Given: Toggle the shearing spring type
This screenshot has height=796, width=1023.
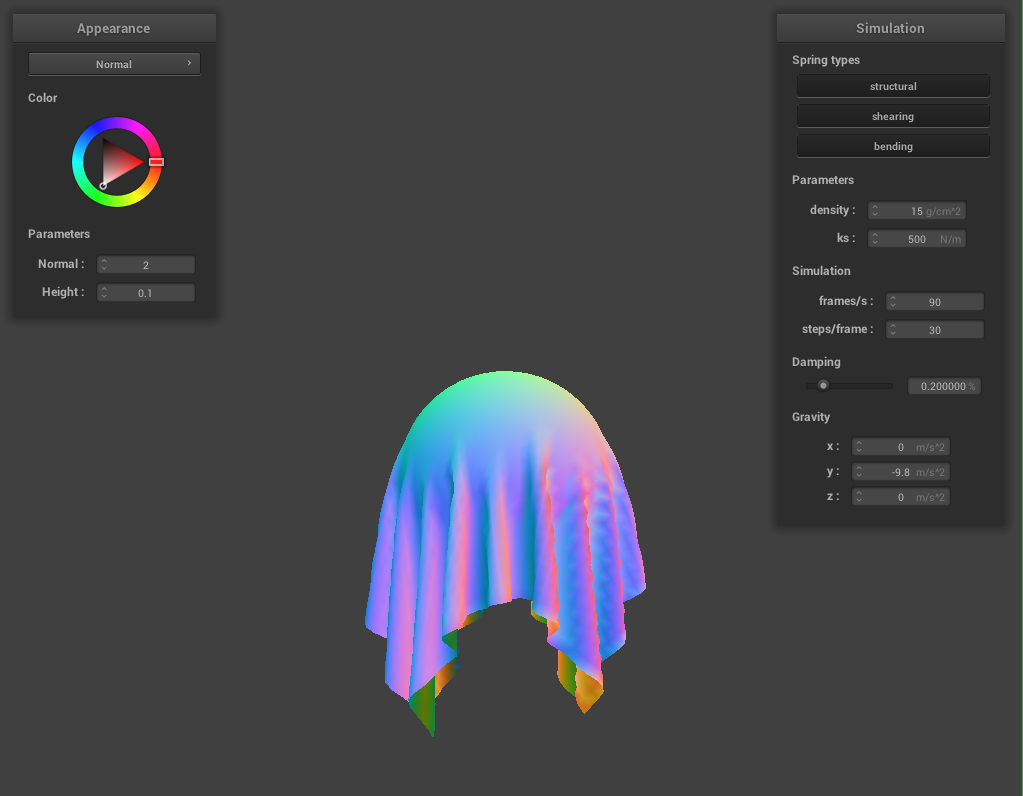Looking at the screenshot, I should (x=893, y=116).
